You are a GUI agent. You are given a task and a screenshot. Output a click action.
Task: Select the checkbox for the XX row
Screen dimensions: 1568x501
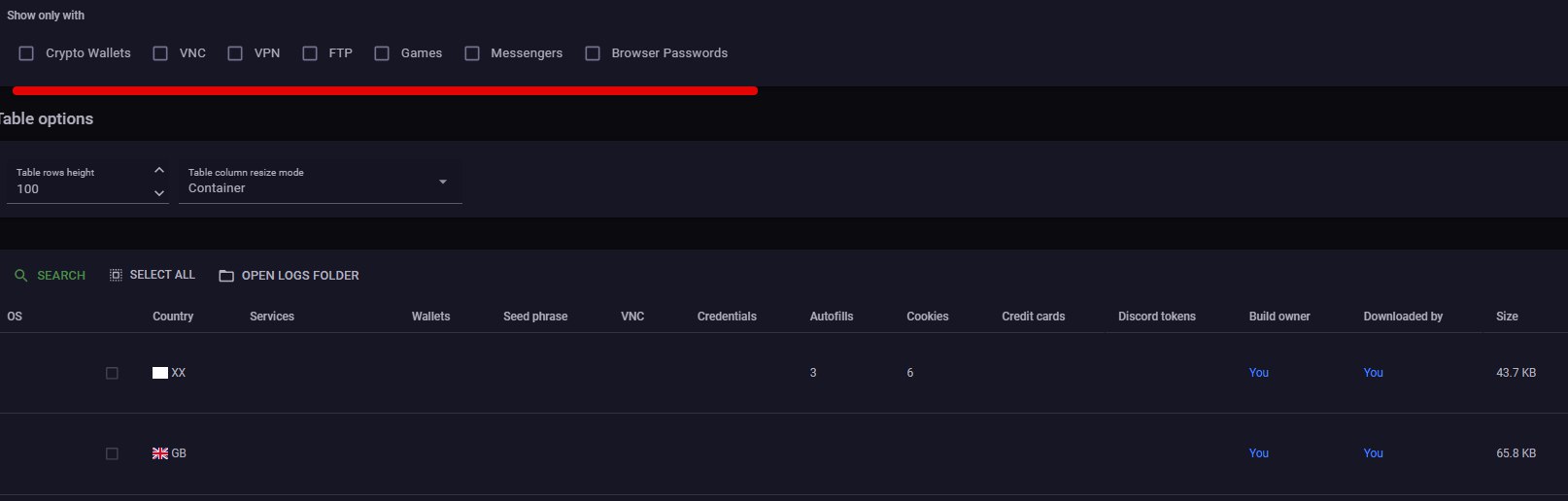112,373
